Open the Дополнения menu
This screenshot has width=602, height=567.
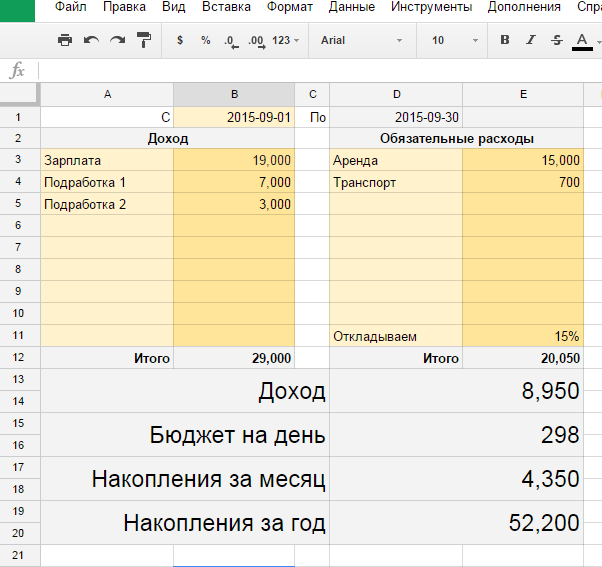(x=524, y=7)
